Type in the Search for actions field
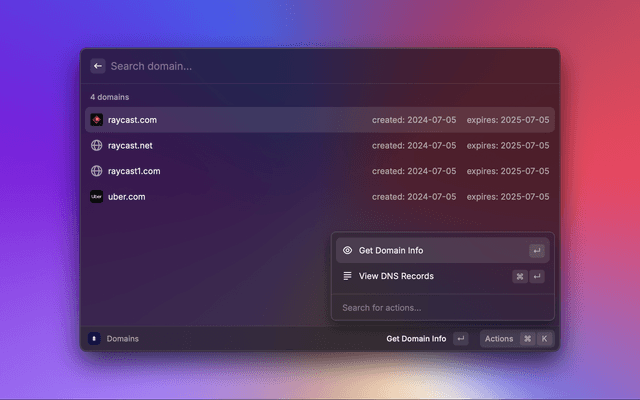This screenshot has height=400, width=640. pos(440,308)
